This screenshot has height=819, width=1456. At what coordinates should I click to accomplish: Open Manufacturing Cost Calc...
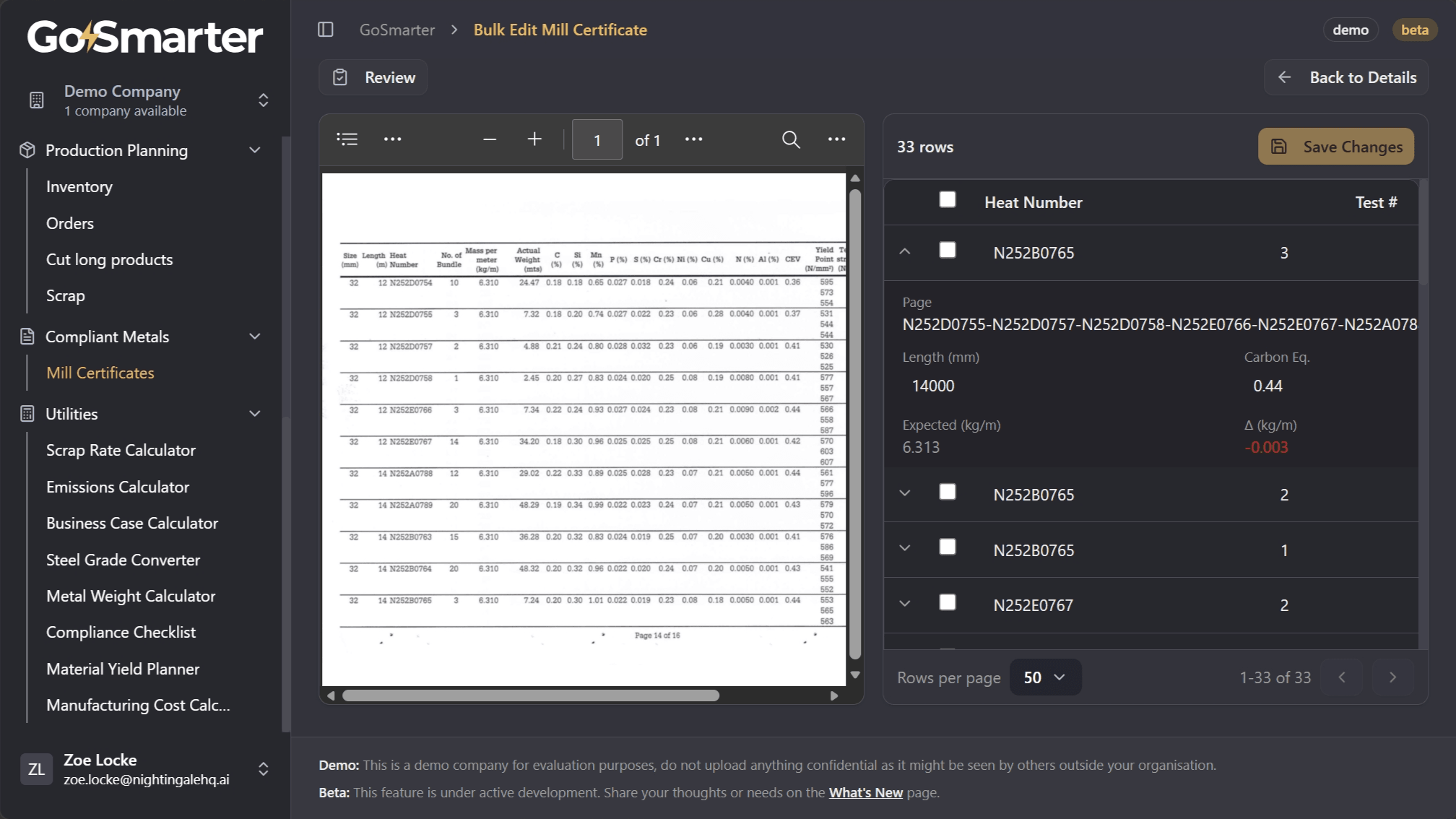click(x=138, y=706)
